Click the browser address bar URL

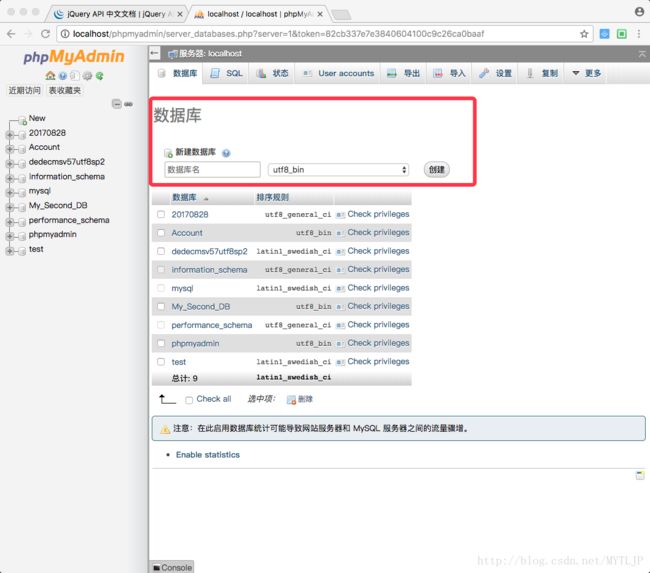pyautogui.click(x=278, y=34)
